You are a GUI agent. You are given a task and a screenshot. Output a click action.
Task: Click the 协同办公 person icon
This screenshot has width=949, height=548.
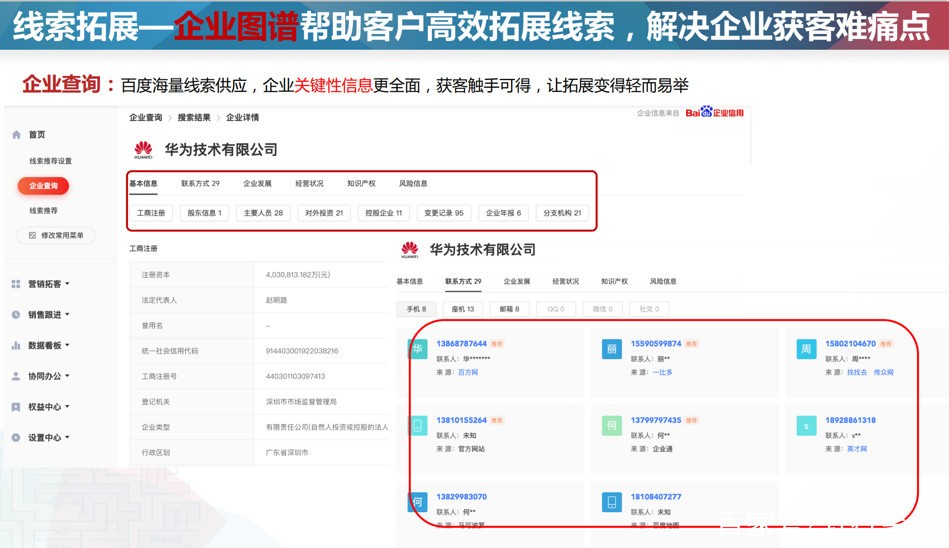click(x=16, y=376)
